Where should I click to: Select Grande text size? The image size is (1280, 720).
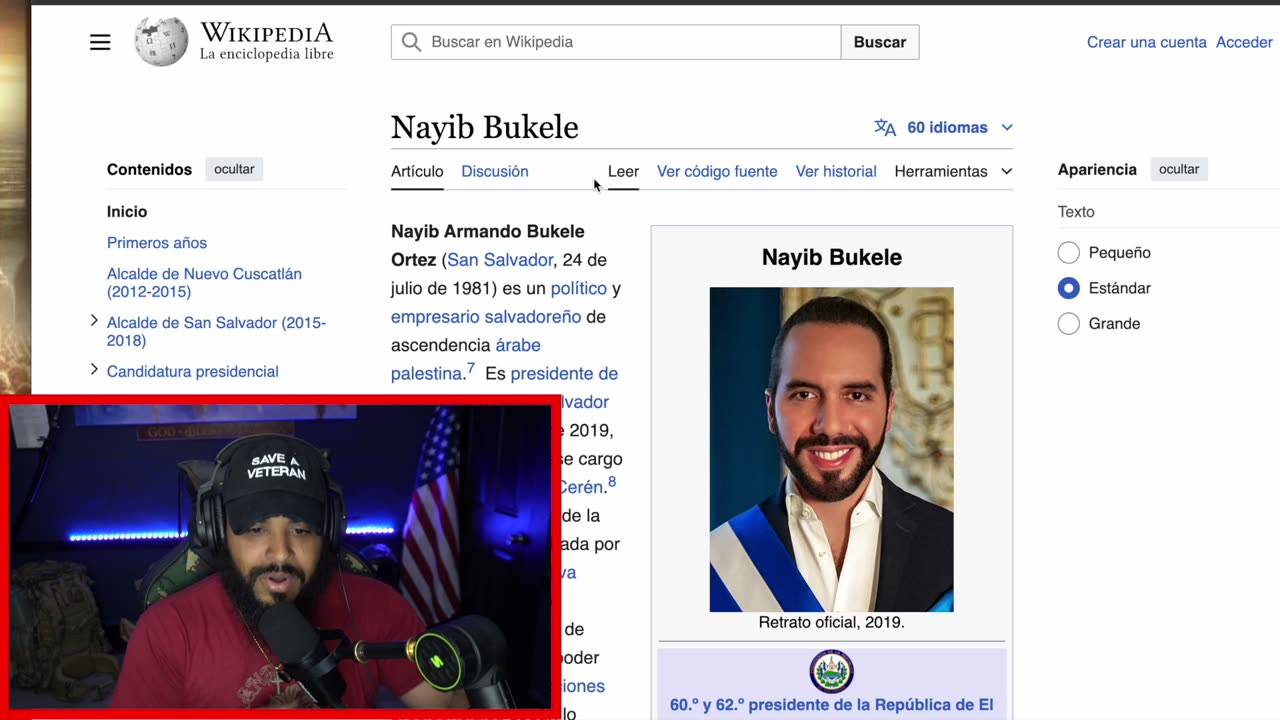click(1068, 324)
